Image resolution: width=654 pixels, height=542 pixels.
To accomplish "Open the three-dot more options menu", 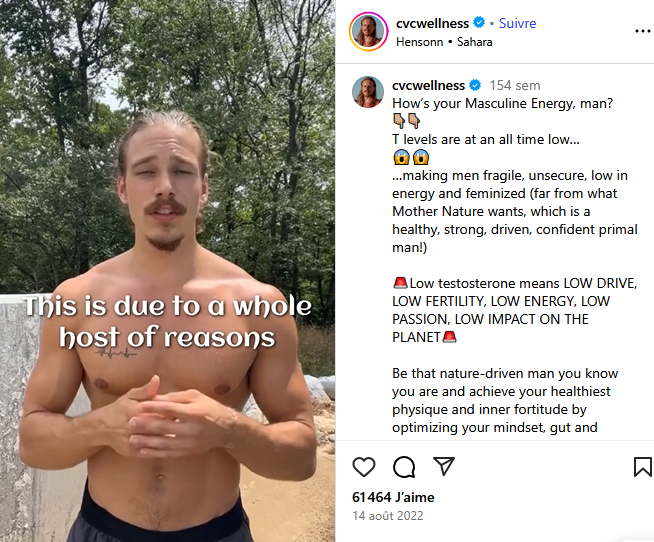I will tap(643, 31).
